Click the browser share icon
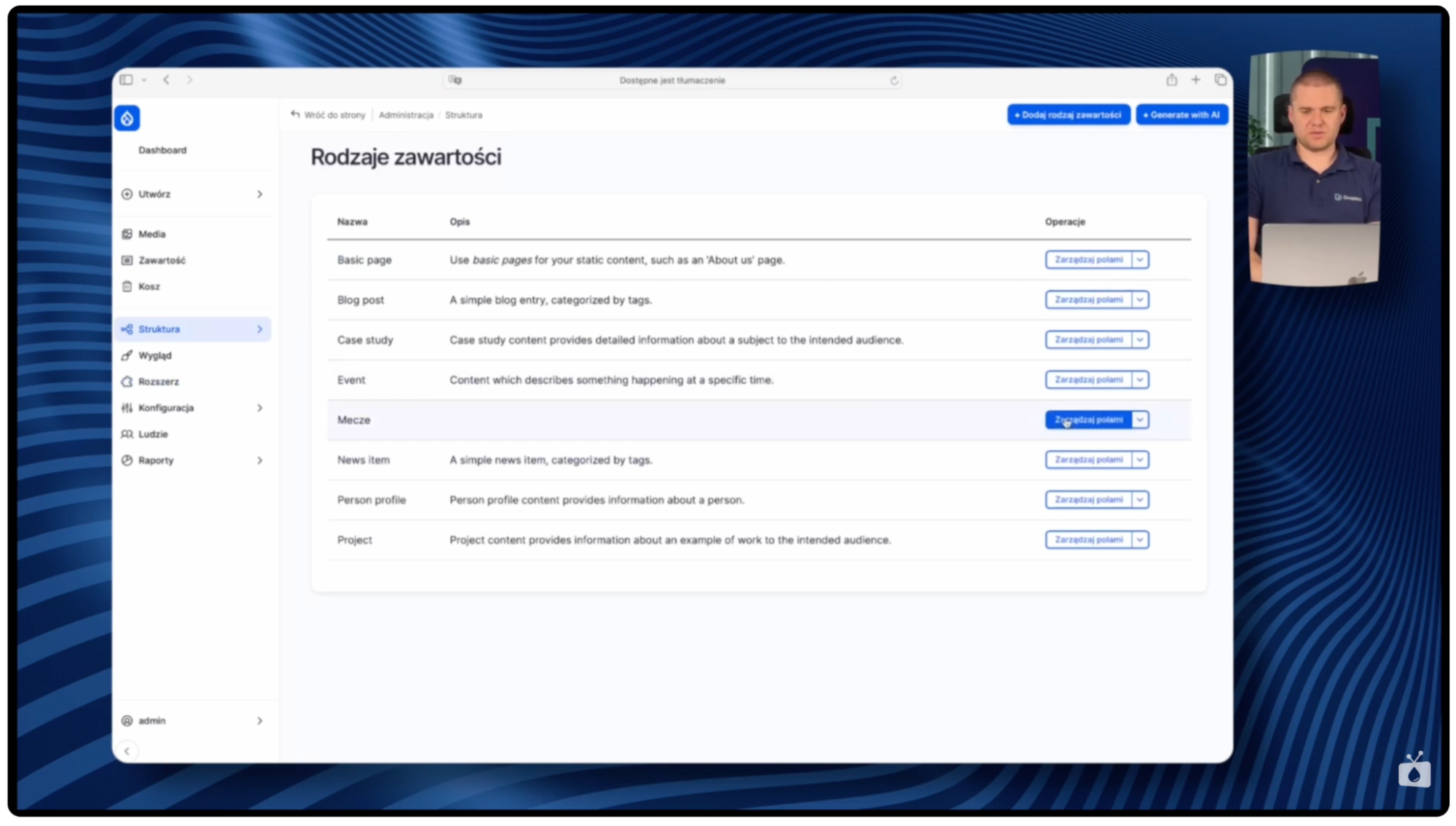 (1172, 80)
